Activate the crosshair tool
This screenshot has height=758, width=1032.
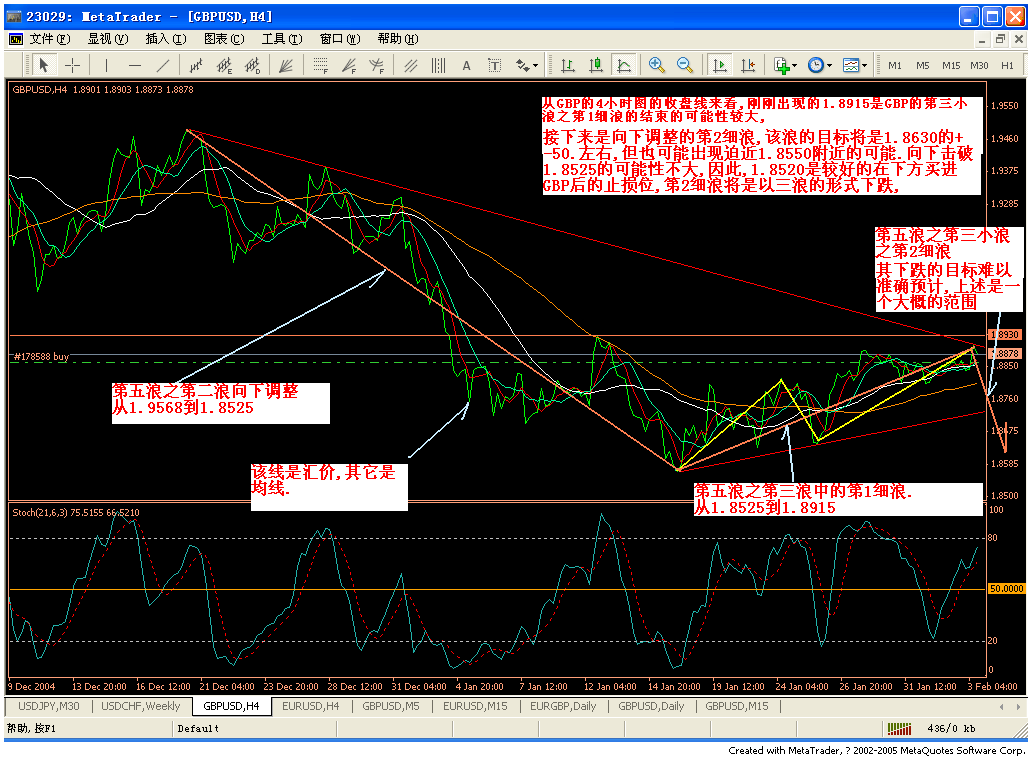pos(72,65)
